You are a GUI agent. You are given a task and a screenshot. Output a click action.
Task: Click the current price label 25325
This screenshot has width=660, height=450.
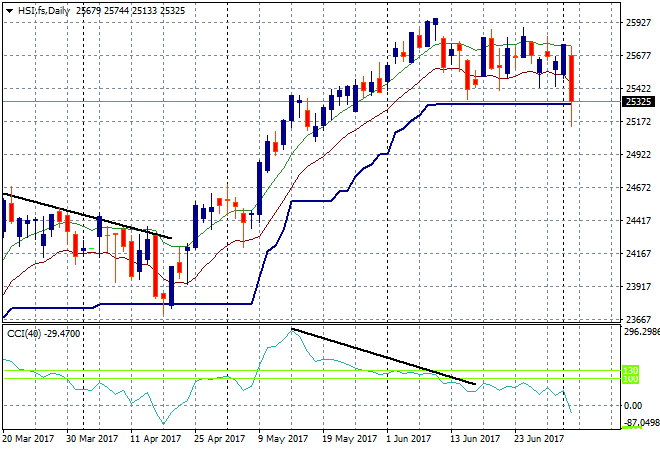[x=638, y=101]
